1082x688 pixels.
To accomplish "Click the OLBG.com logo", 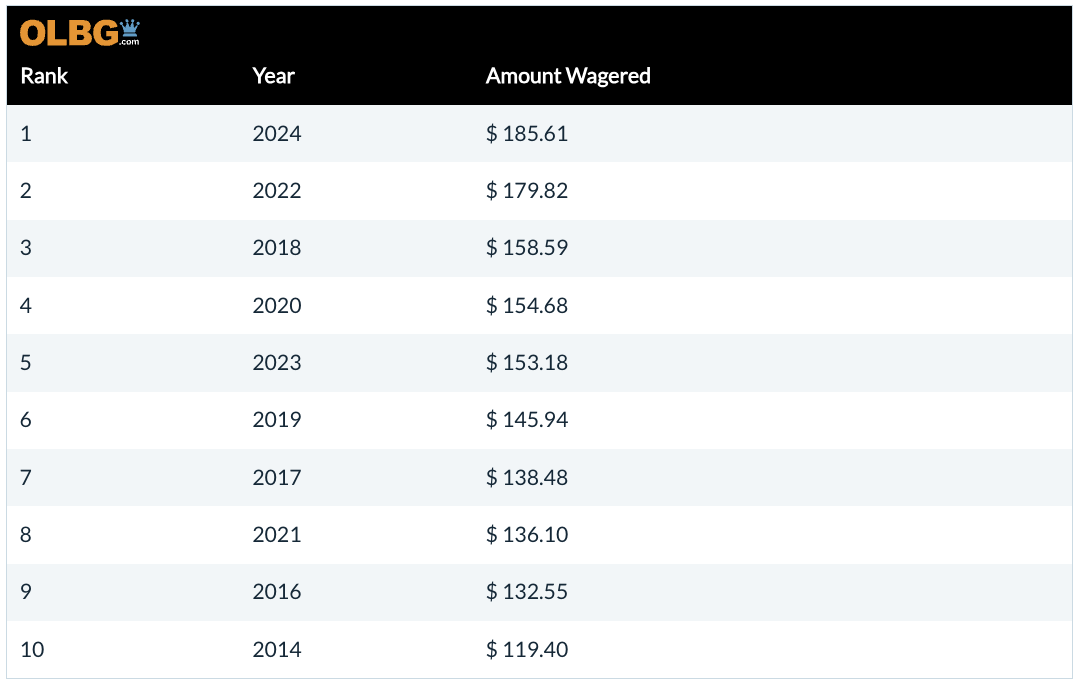I will pos(79,33).
